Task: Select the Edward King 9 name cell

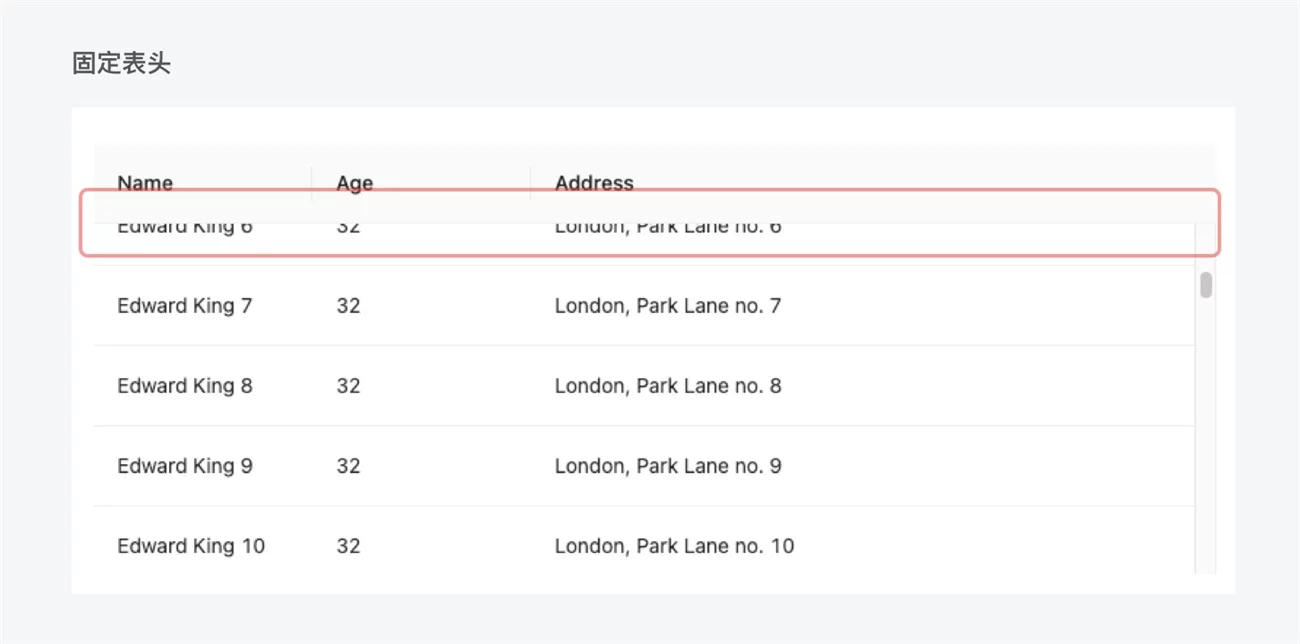Action: pyautogui.click(x=184, y=466)
